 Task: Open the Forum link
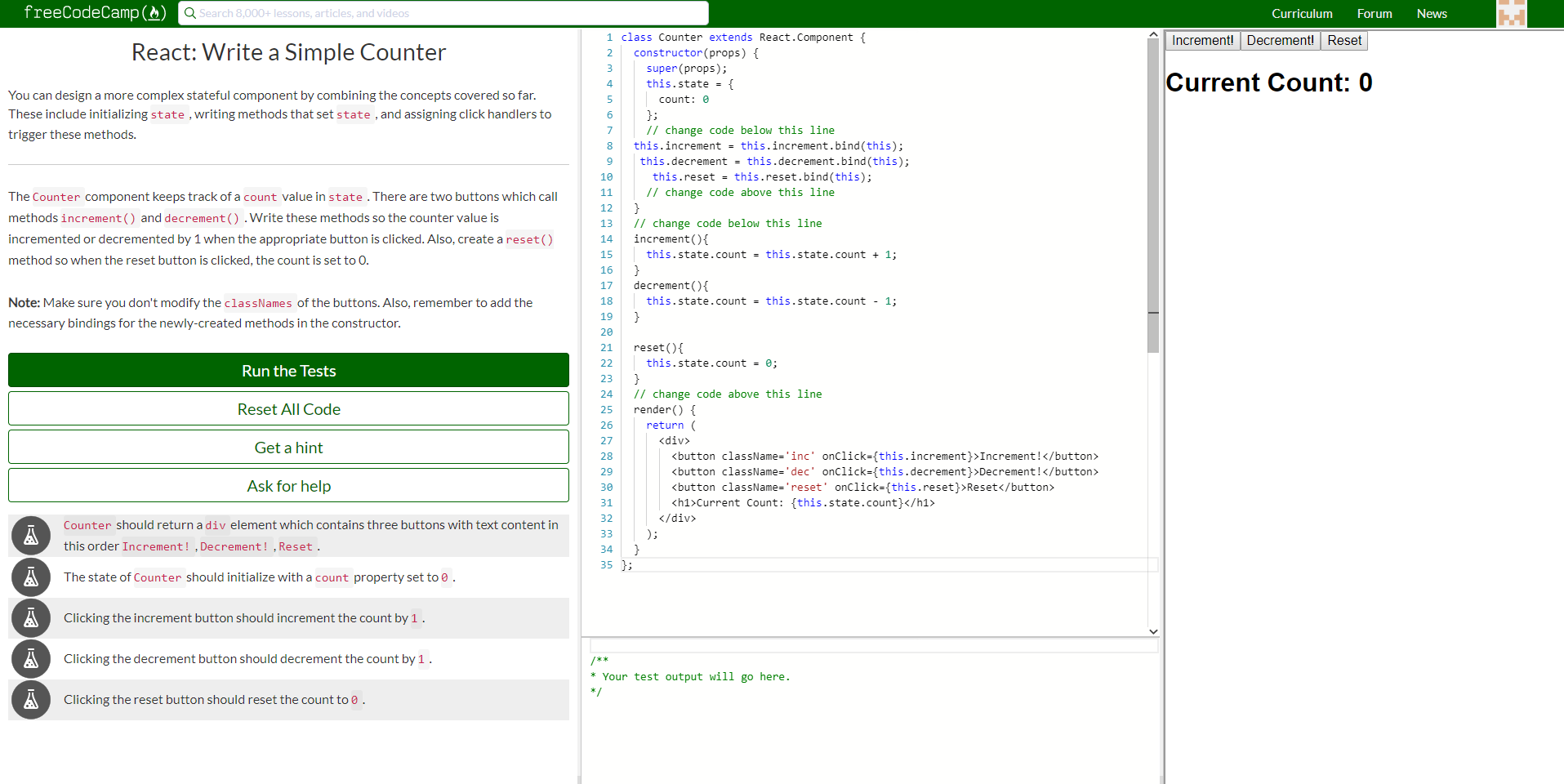coord(1375,14)
